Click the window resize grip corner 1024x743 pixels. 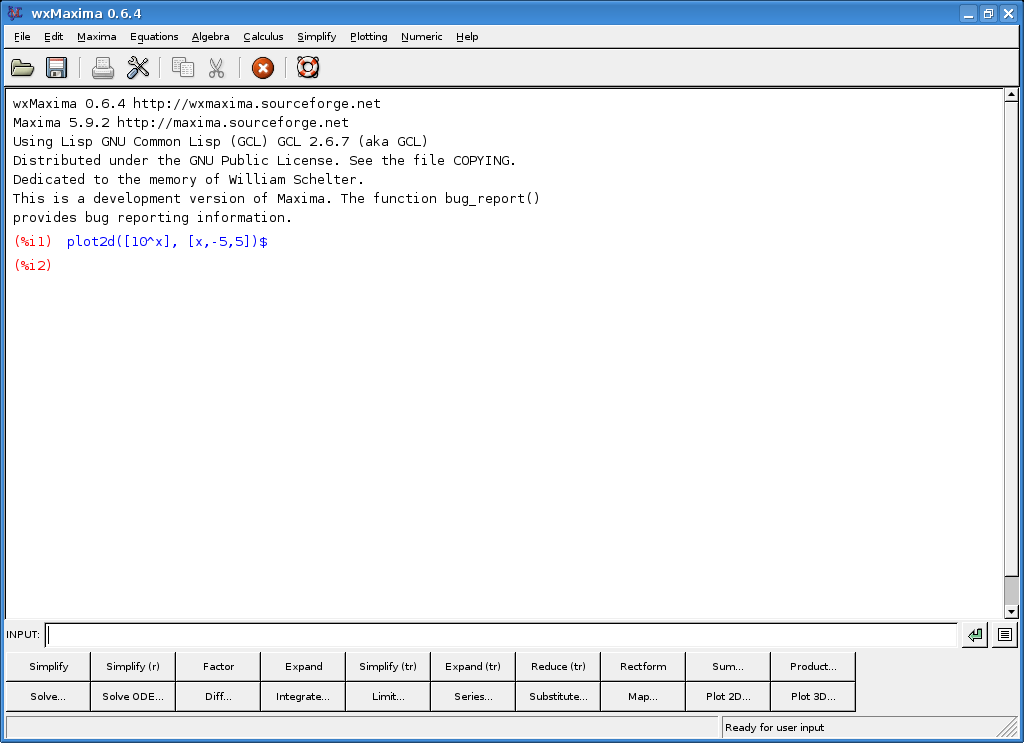click(x=1010, y=728)
